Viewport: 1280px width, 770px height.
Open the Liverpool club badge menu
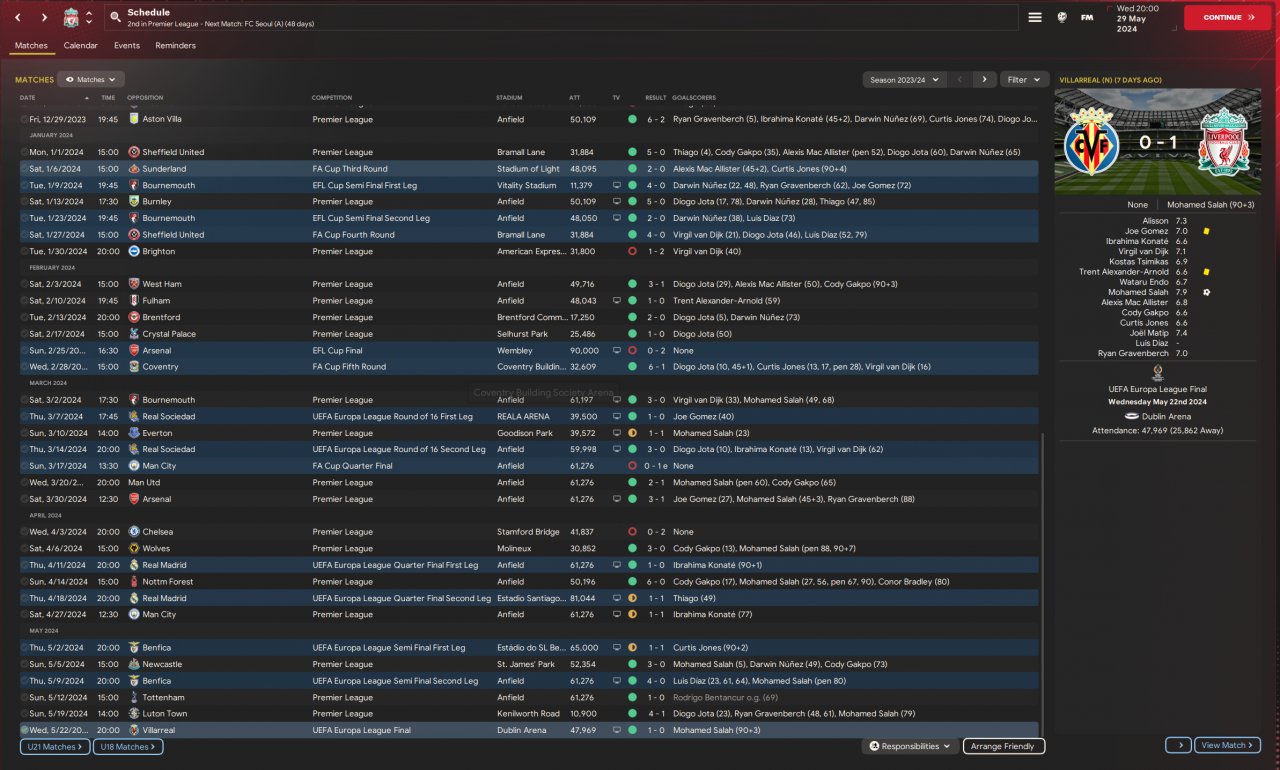point(70,18)
